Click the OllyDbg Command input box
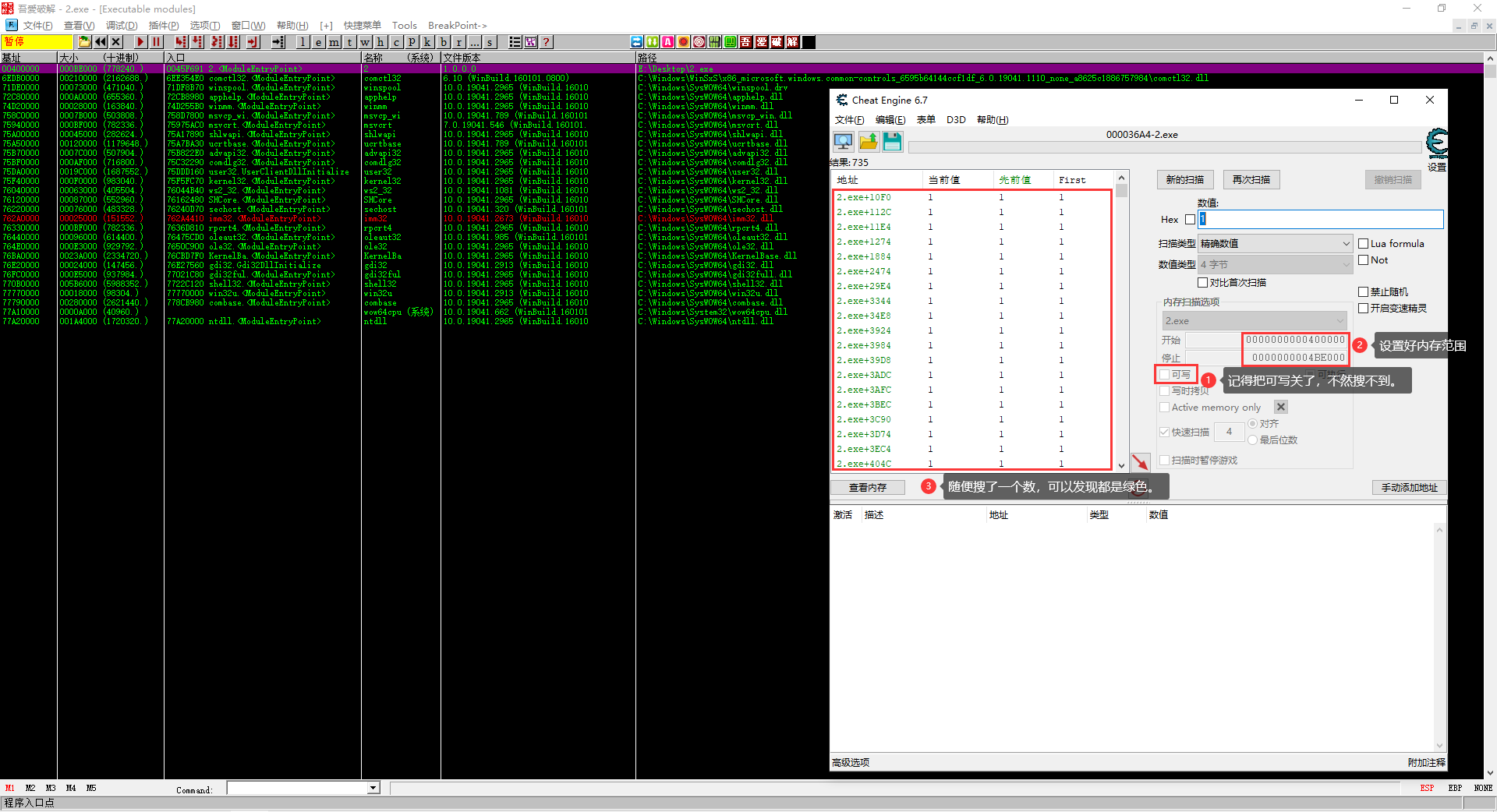Image resolution: width=1497 pixels, height=812 pixels. (297, 789)
